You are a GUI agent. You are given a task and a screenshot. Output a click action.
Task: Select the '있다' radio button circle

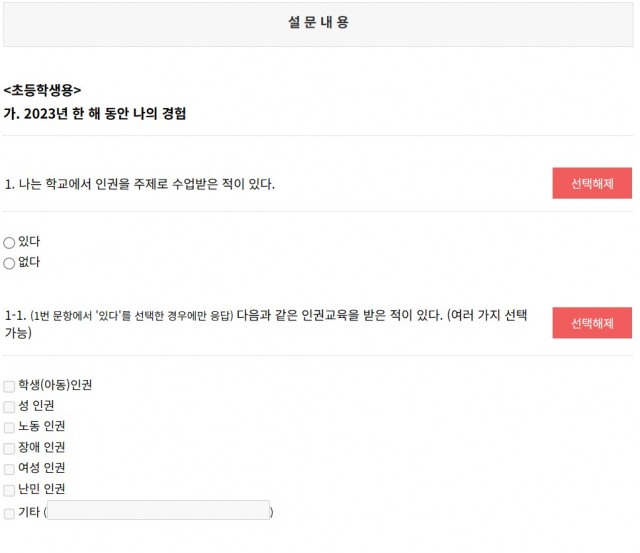9,242
